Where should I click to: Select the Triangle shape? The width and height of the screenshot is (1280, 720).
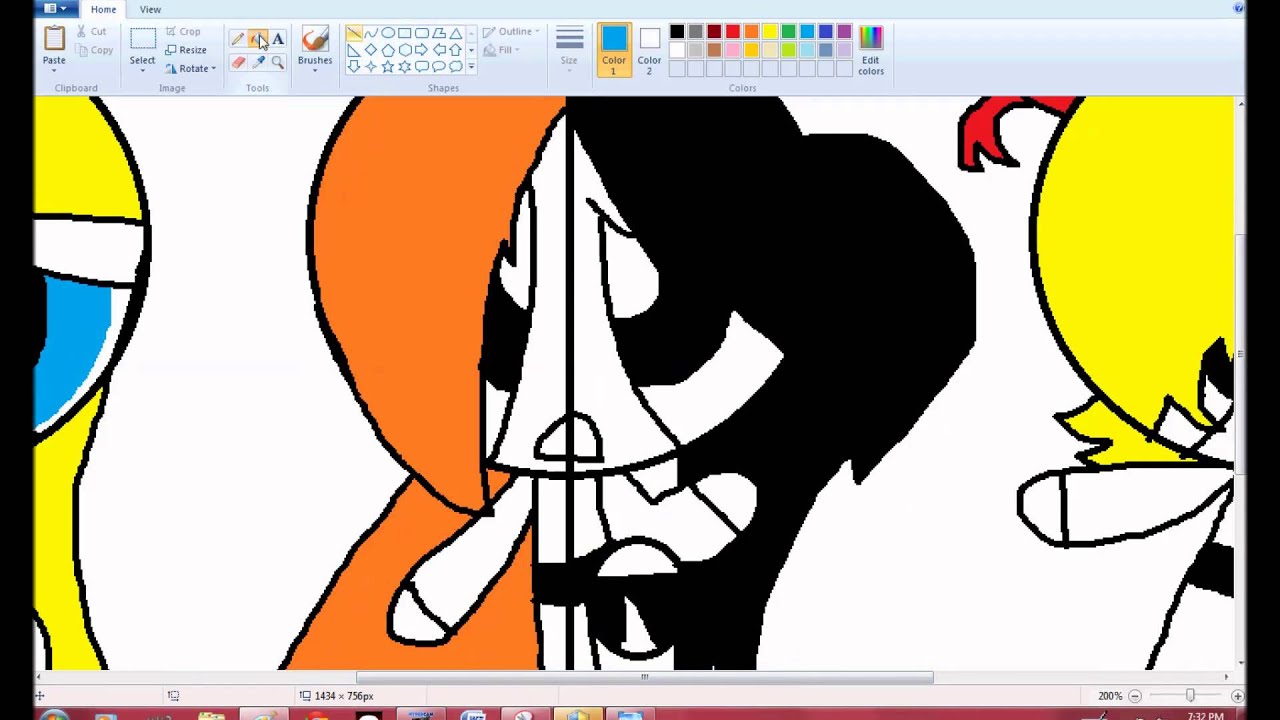456,33
